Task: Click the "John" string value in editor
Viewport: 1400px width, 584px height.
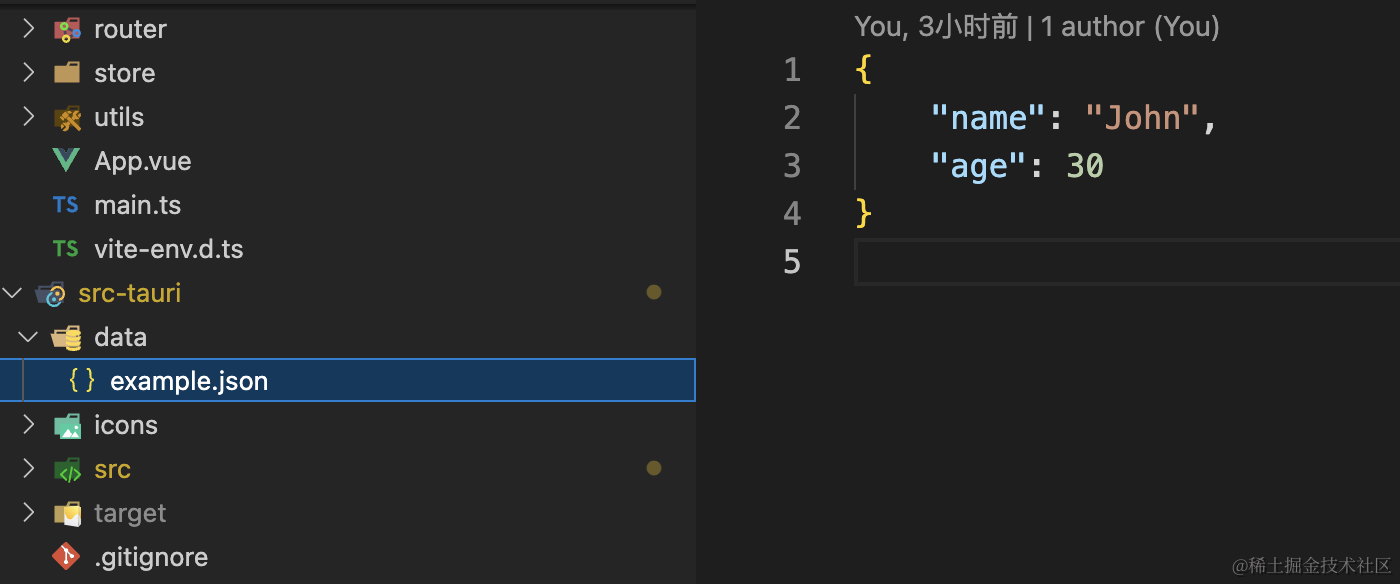Action: click(1142, 118)
